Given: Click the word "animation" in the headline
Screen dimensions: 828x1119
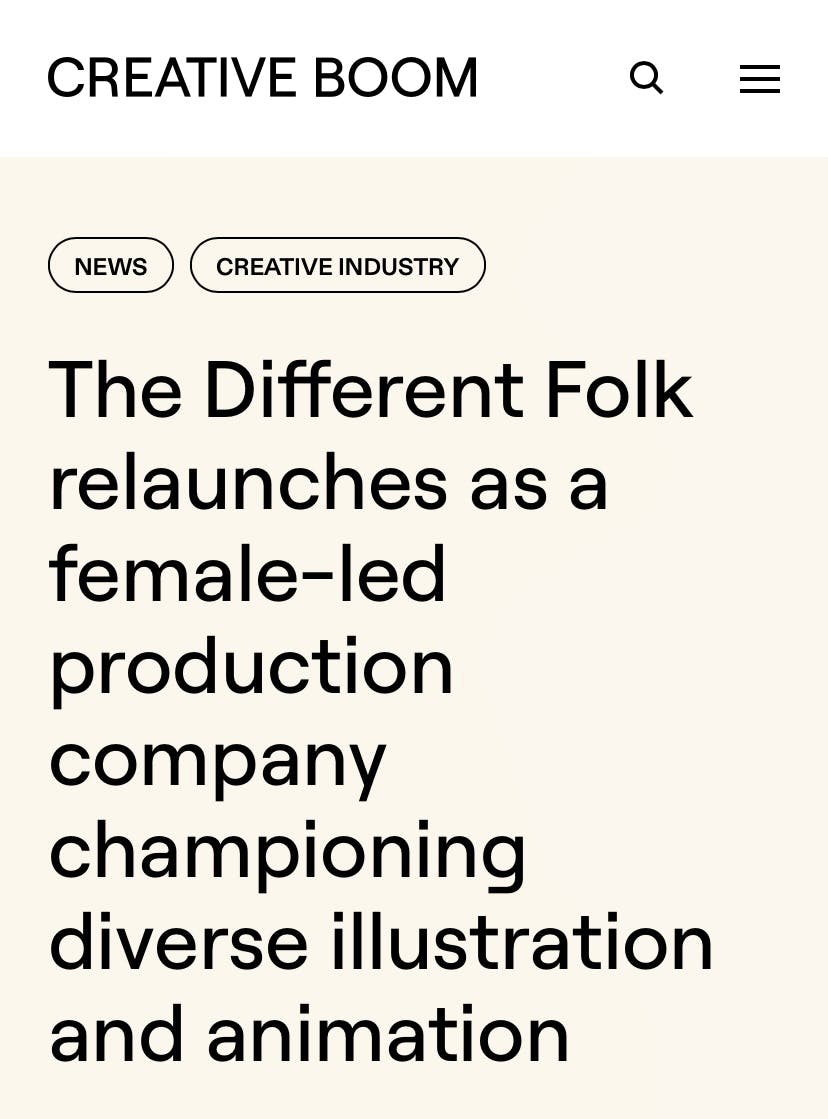Looking at the screenshot, I should (388, 1035).
